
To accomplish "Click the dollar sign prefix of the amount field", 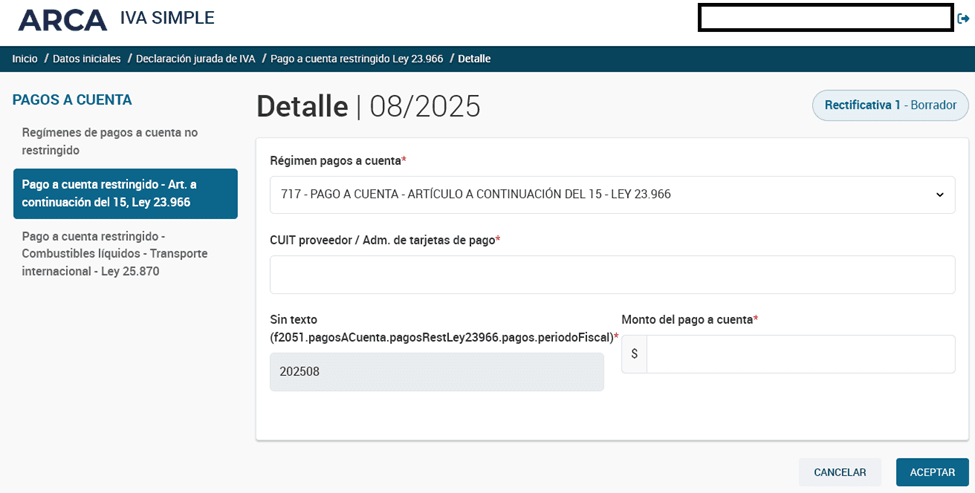I will 634,354.
